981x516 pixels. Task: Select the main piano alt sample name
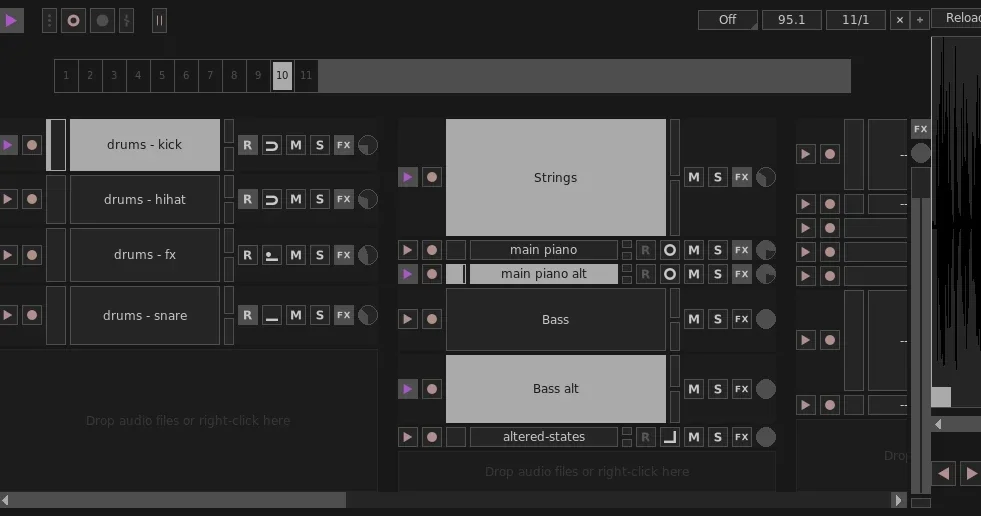click(544, 274)
